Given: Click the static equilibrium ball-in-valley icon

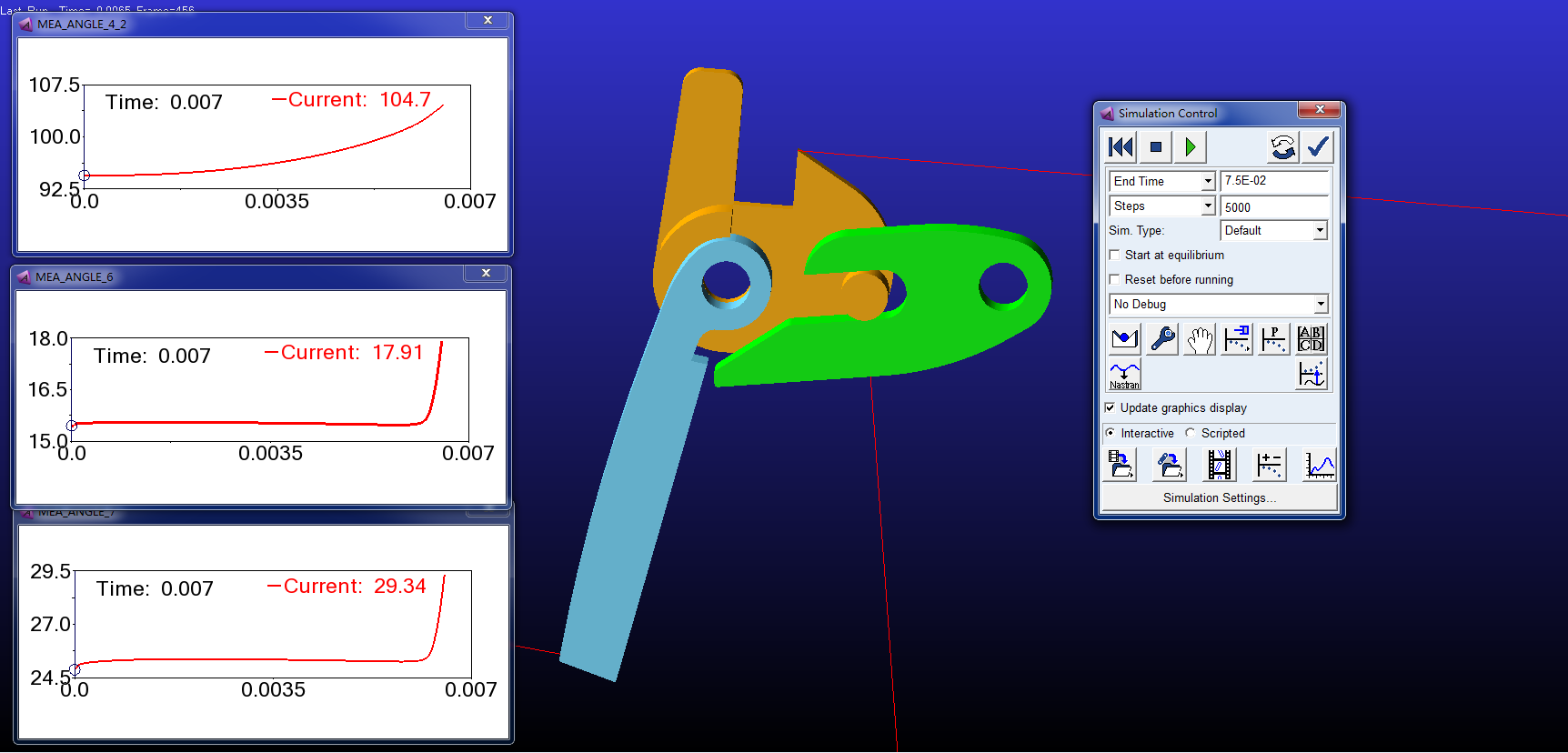Looking at the screenshot, I should coord(1125,339).
